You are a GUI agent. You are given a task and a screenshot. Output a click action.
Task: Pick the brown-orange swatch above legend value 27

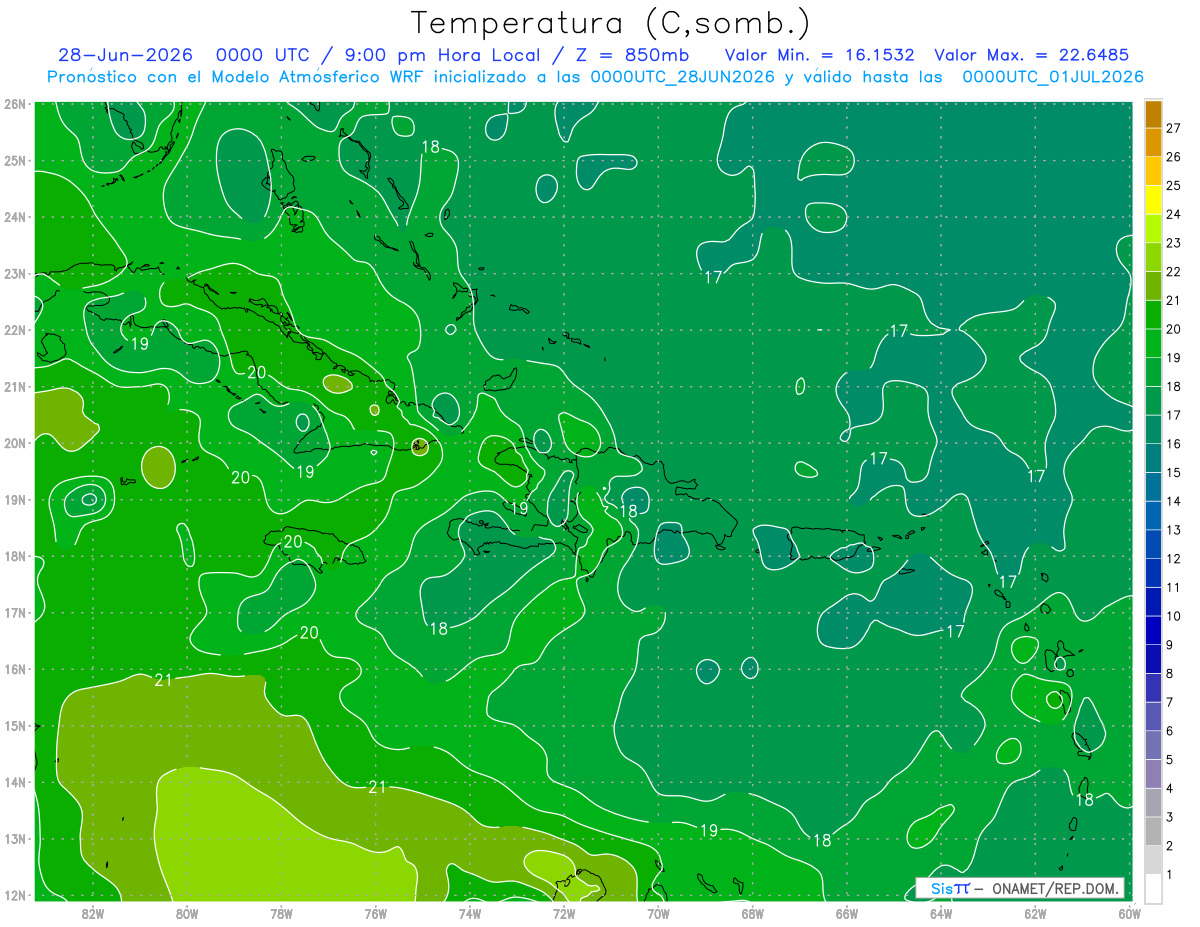click(x=1153, y=114)
